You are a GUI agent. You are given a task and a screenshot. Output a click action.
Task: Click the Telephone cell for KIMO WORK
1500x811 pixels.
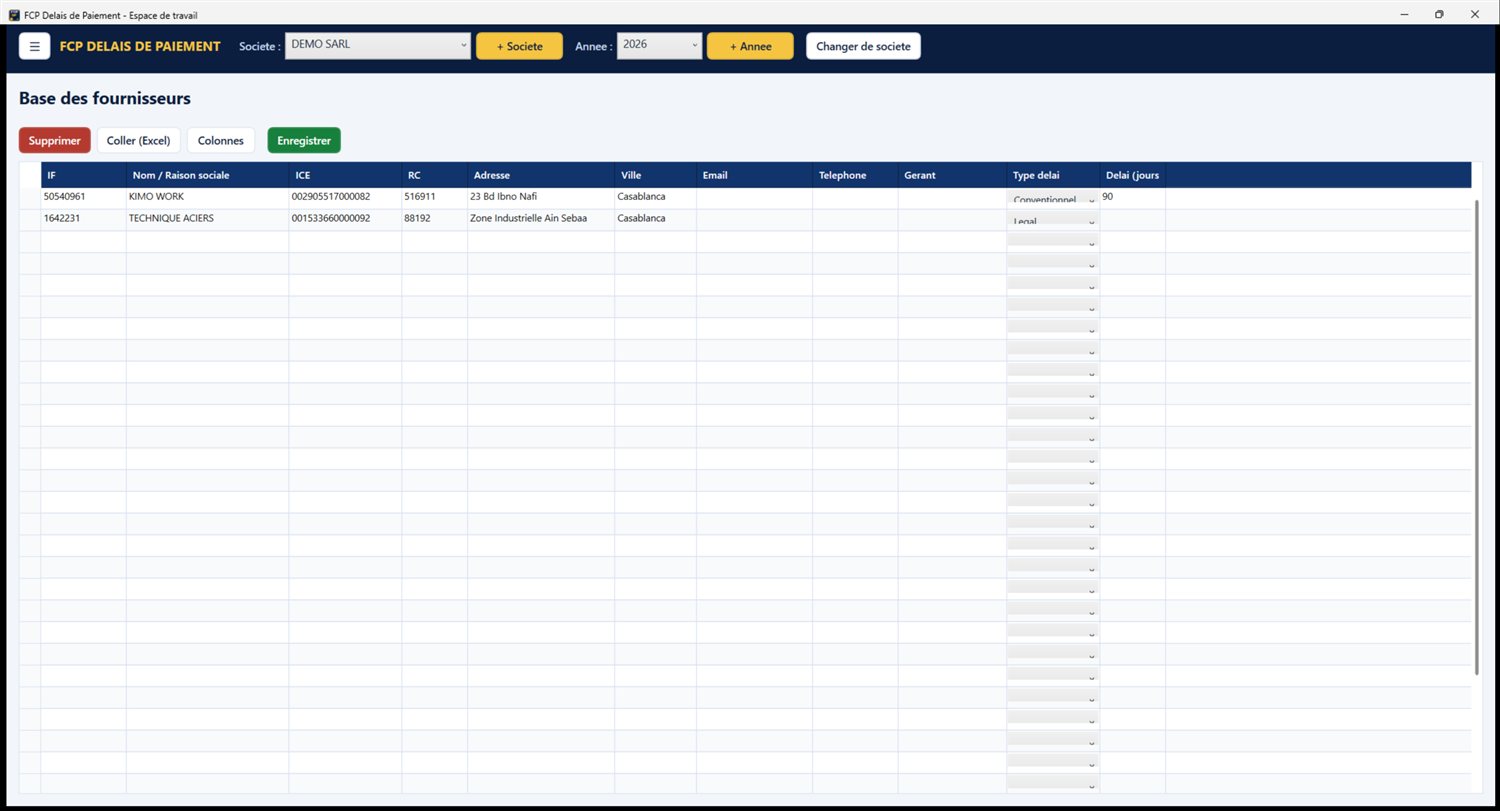pyautogui.click(x=855, y=198)
